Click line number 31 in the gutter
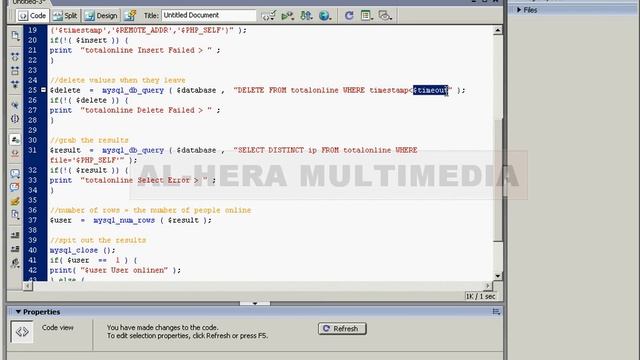Screen dimensions: 640x360 tap(33, 150)
